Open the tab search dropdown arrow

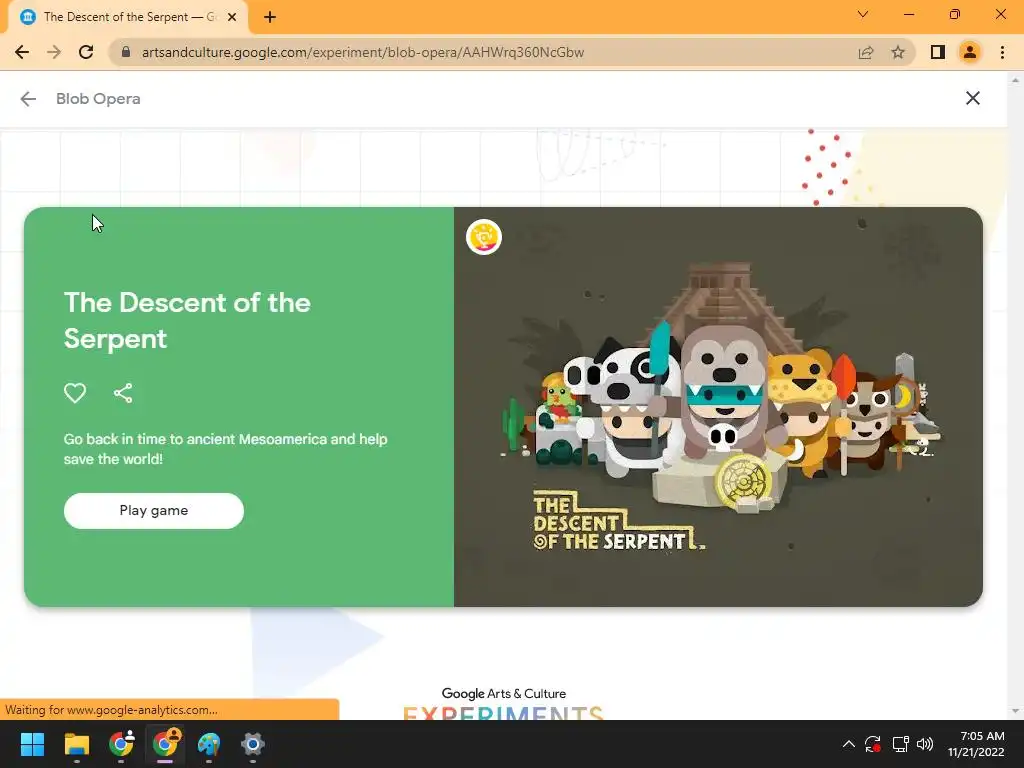[x=863, y=14]
